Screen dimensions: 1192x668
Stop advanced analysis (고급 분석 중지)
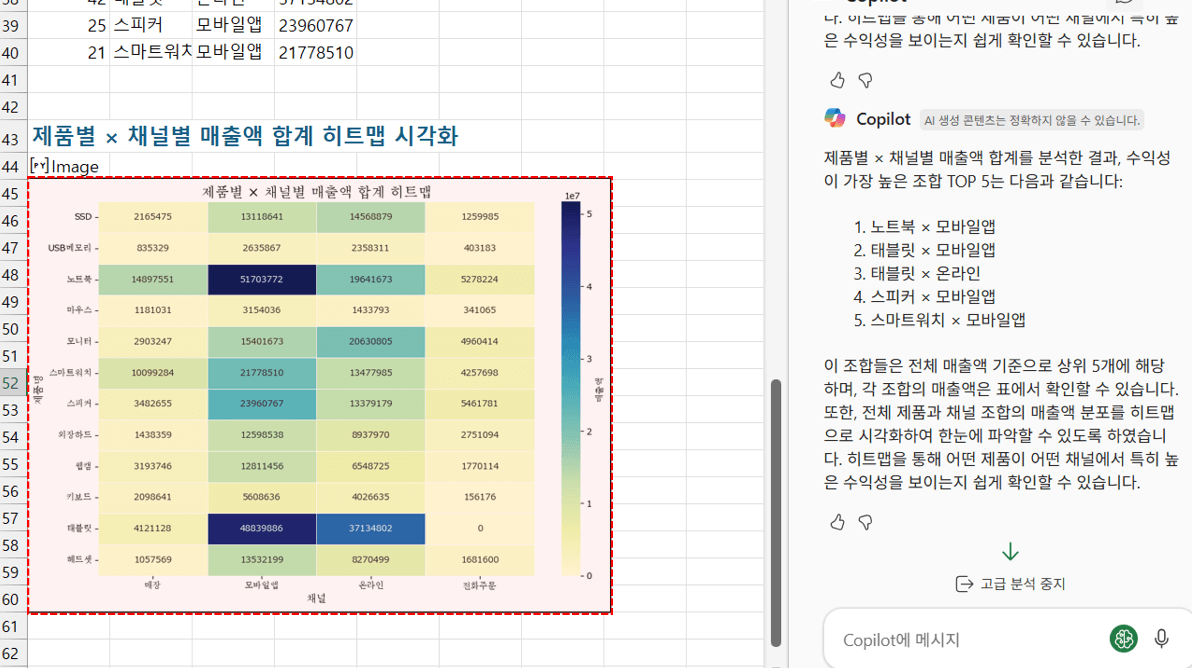pos(1010,584)
